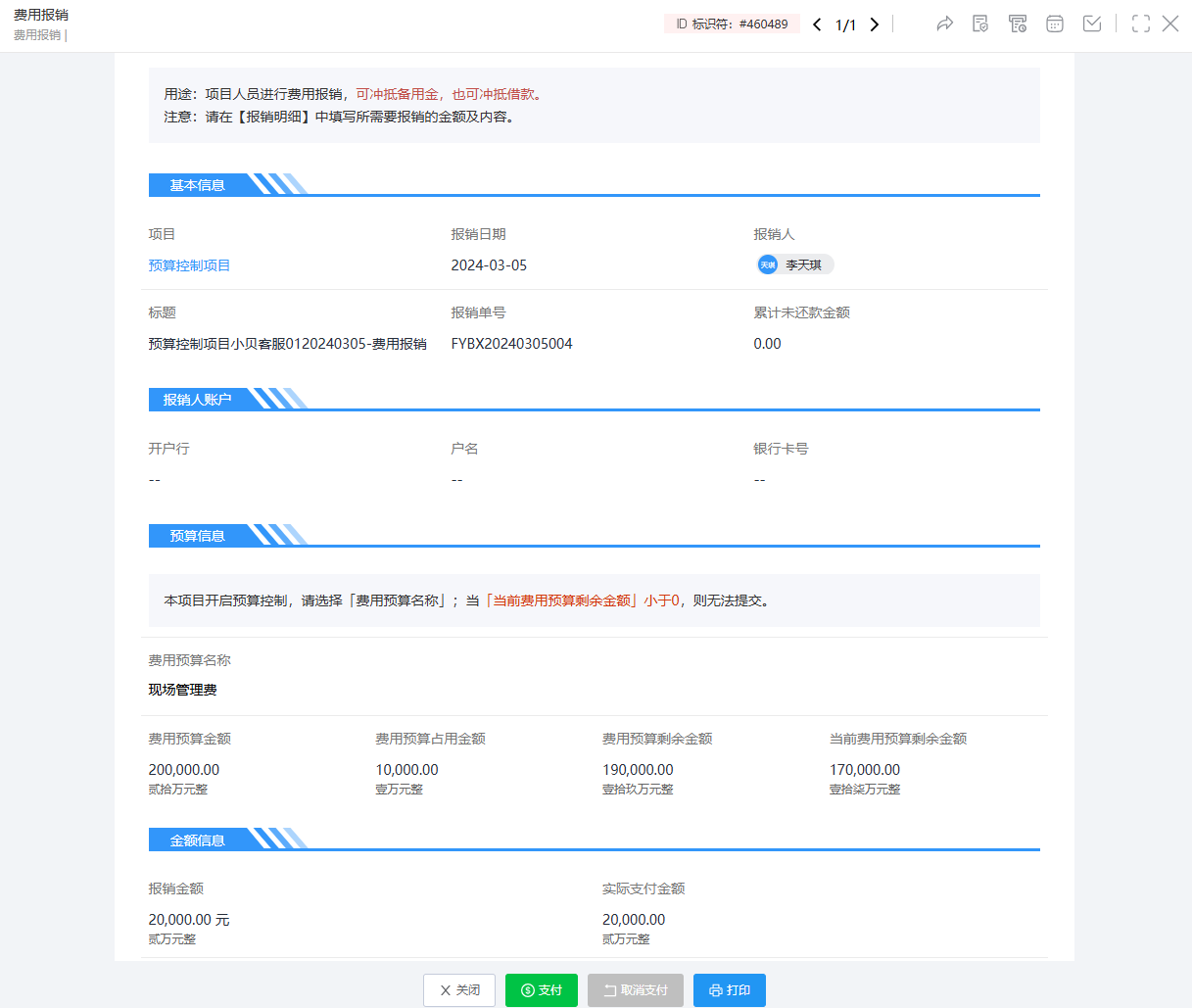Click the checkmark task icon in header

(1092, 24)
